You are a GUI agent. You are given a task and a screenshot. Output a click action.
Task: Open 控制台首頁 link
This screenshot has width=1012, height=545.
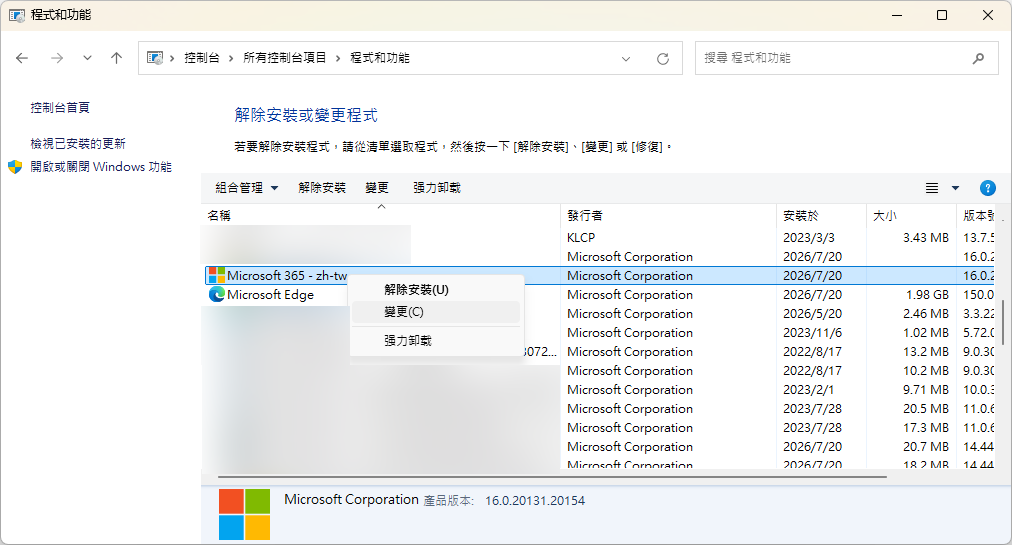60,108
